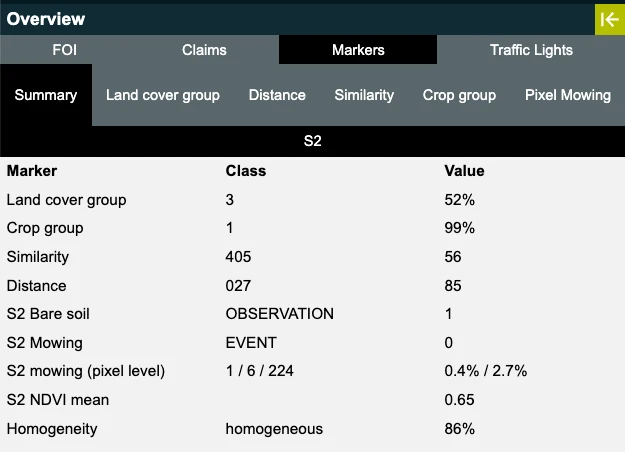Click the Class column header
Image resolution: width=625 pixels, height=452 pixels.
pos(246,171)
